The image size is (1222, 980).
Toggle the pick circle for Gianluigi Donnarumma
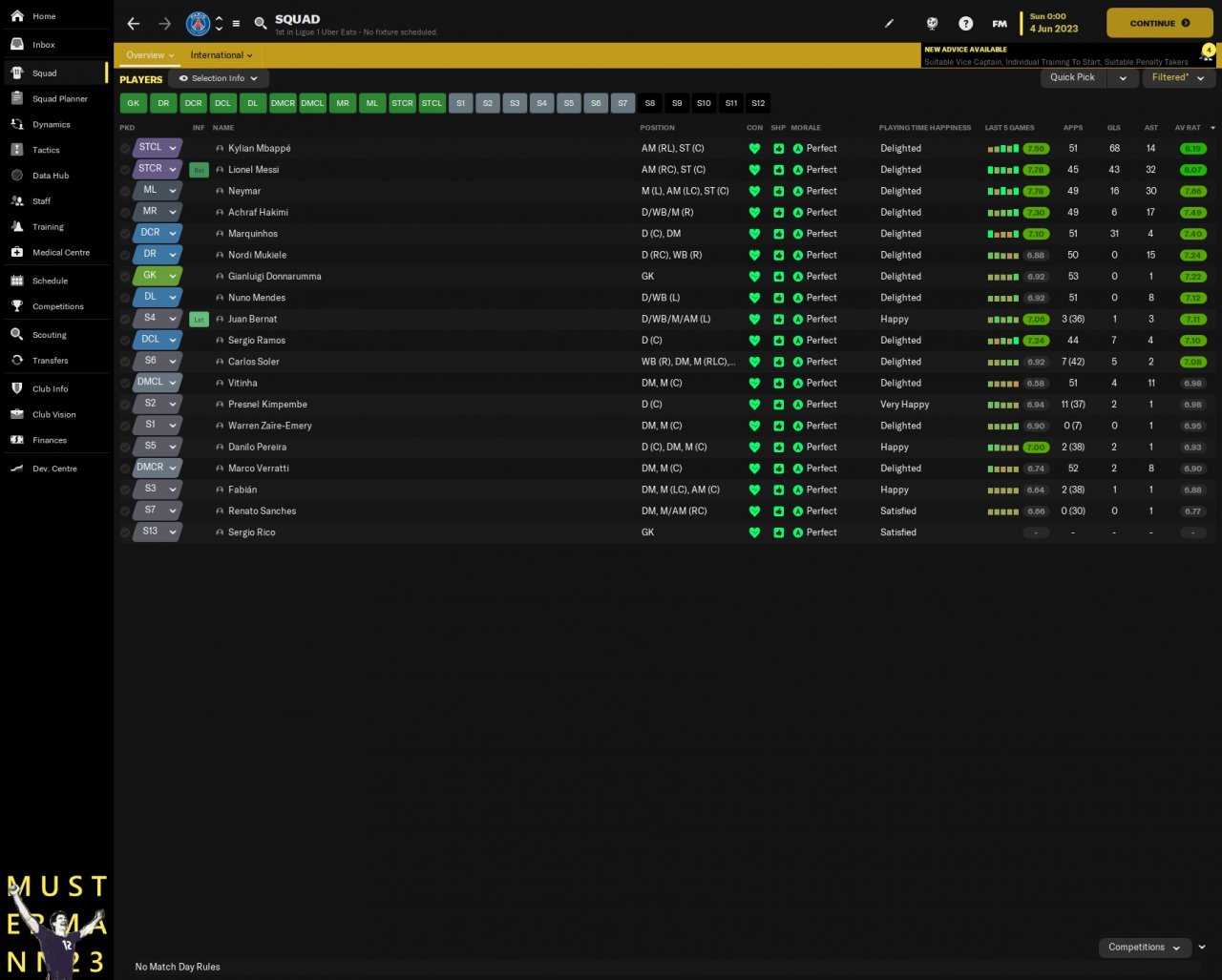(125, 277)
